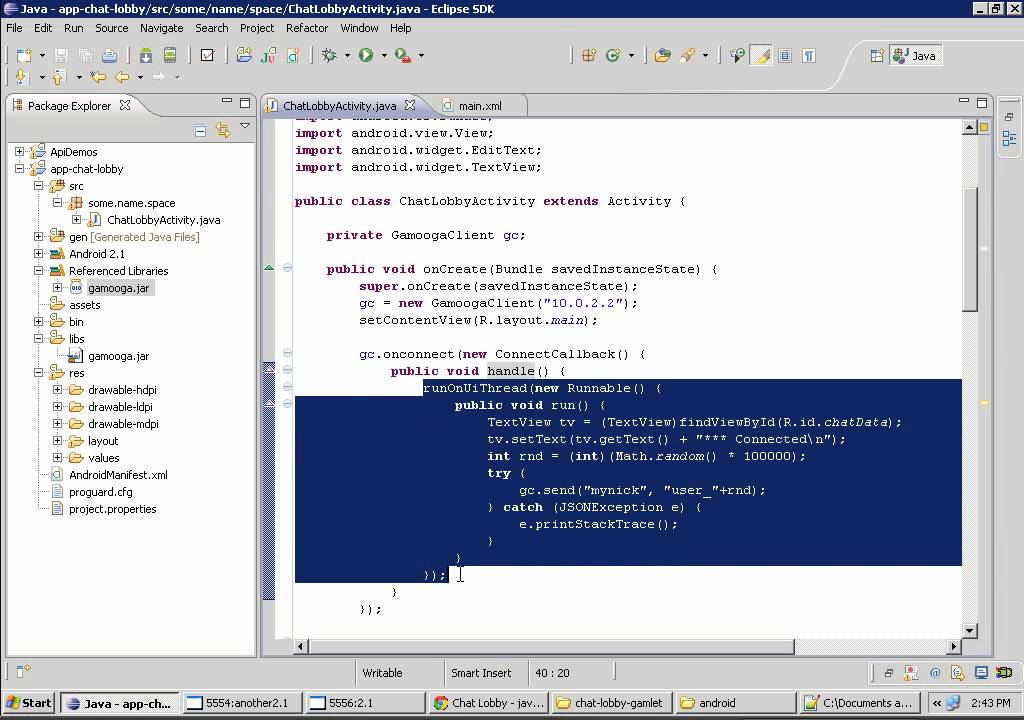Toggle Block Selection Mode icon

coord(785,56)
